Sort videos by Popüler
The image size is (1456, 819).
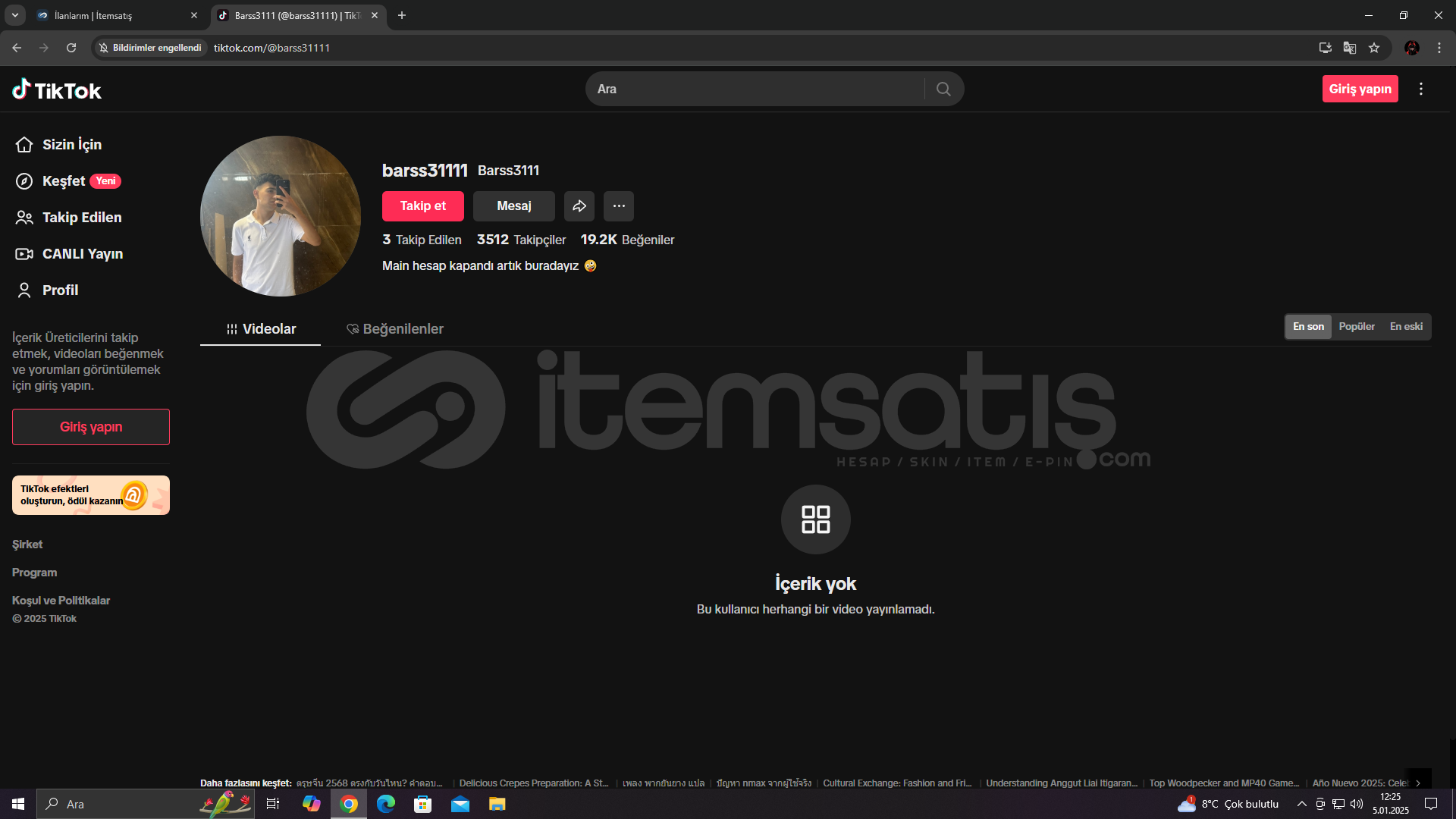[1357, 327]
